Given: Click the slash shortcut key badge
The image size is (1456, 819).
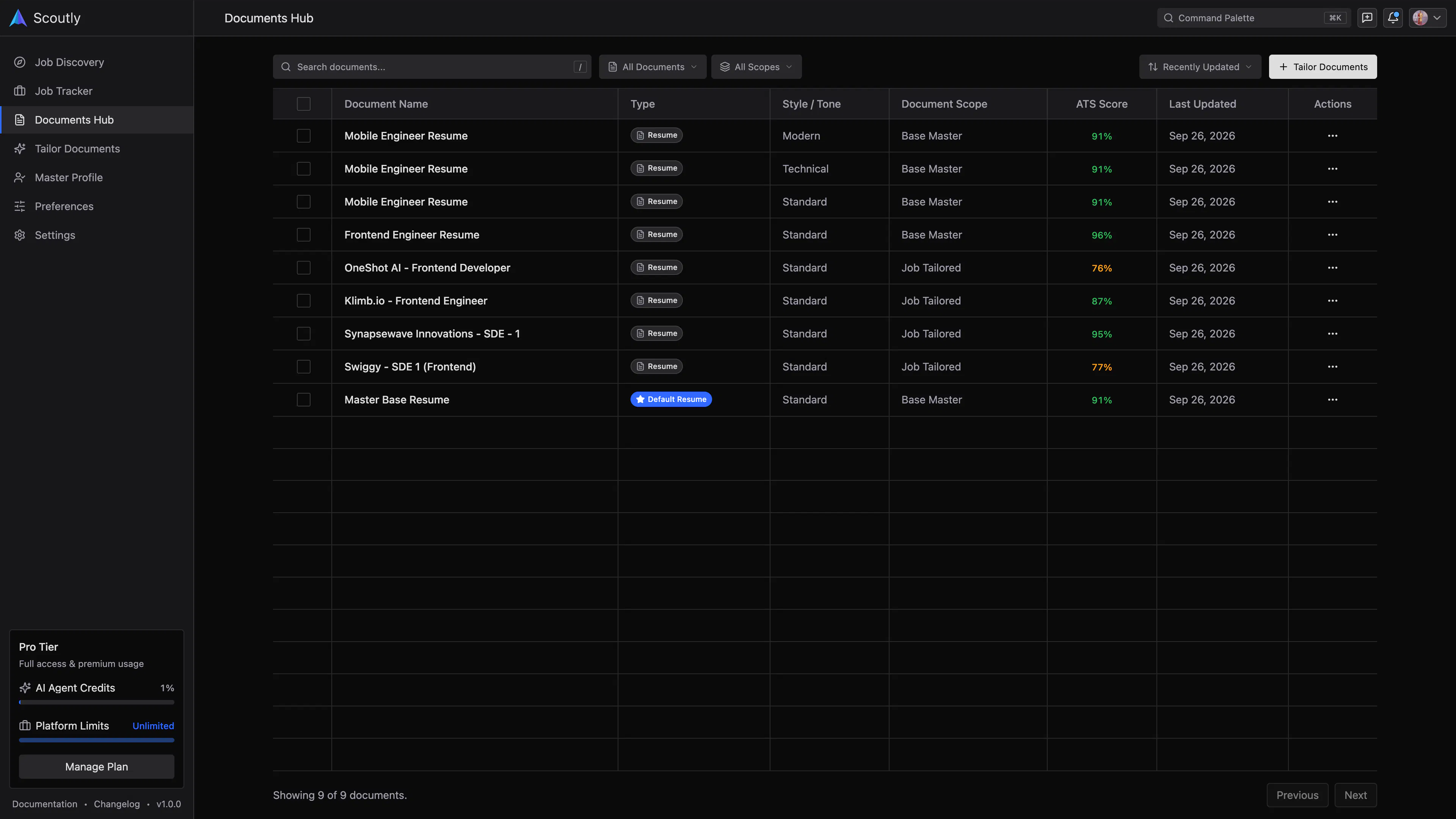Looking at the screenshot, I should coord(580,67).
